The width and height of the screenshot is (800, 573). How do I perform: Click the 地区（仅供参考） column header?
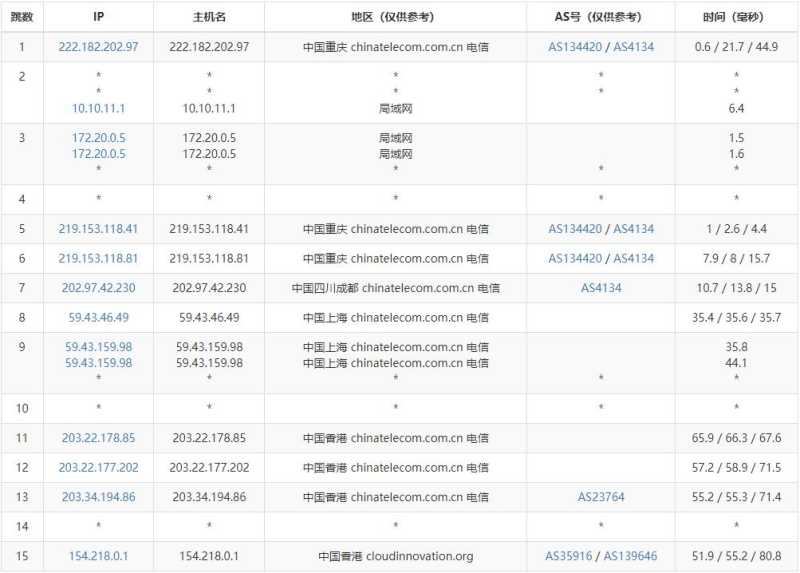[x=395, y=17]
